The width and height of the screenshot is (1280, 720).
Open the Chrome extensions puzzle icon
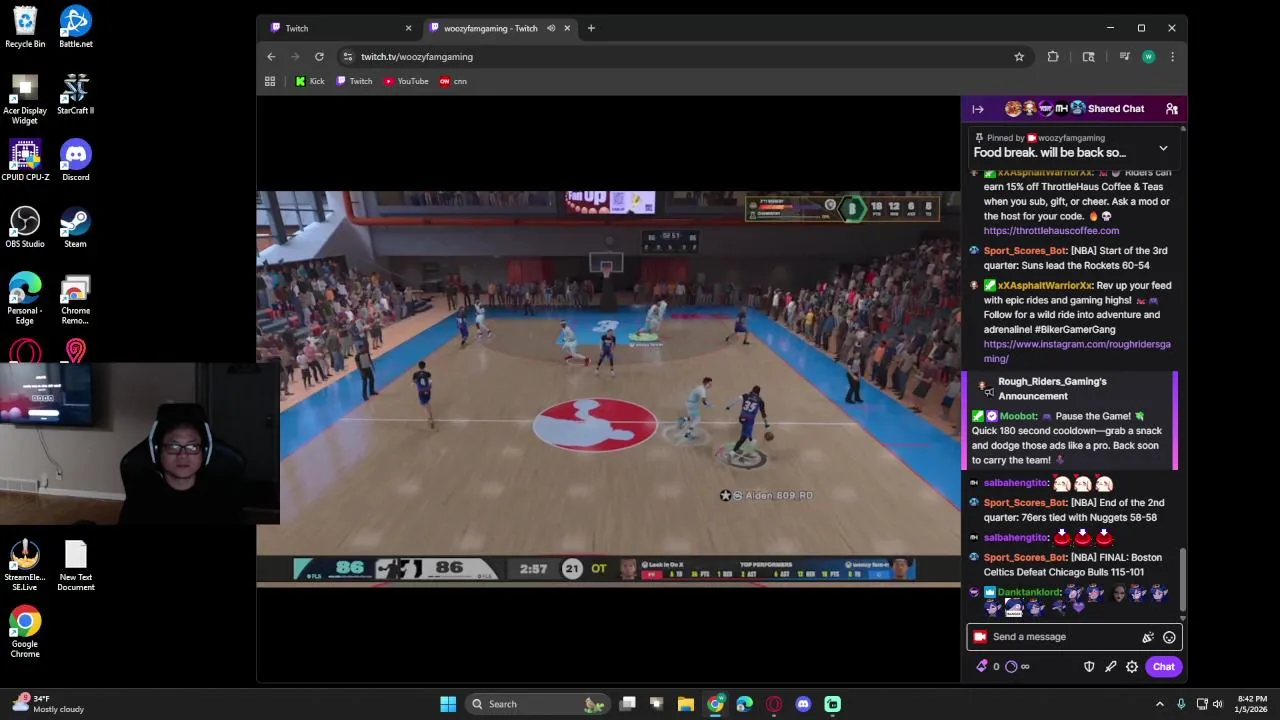click(1053, 57)
